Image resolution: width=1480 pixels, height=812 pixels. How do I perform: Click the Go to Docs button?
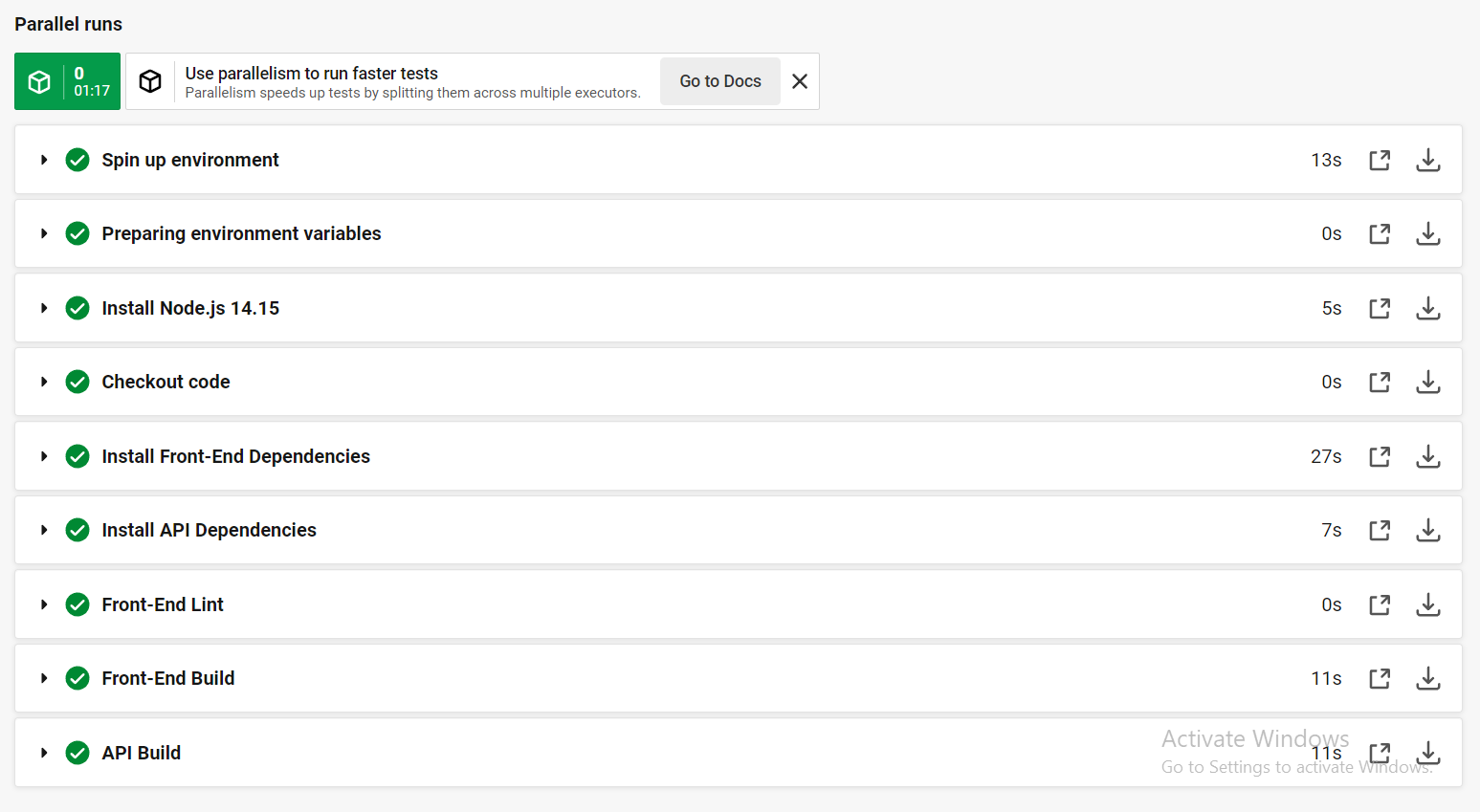(x=720, y=81)
